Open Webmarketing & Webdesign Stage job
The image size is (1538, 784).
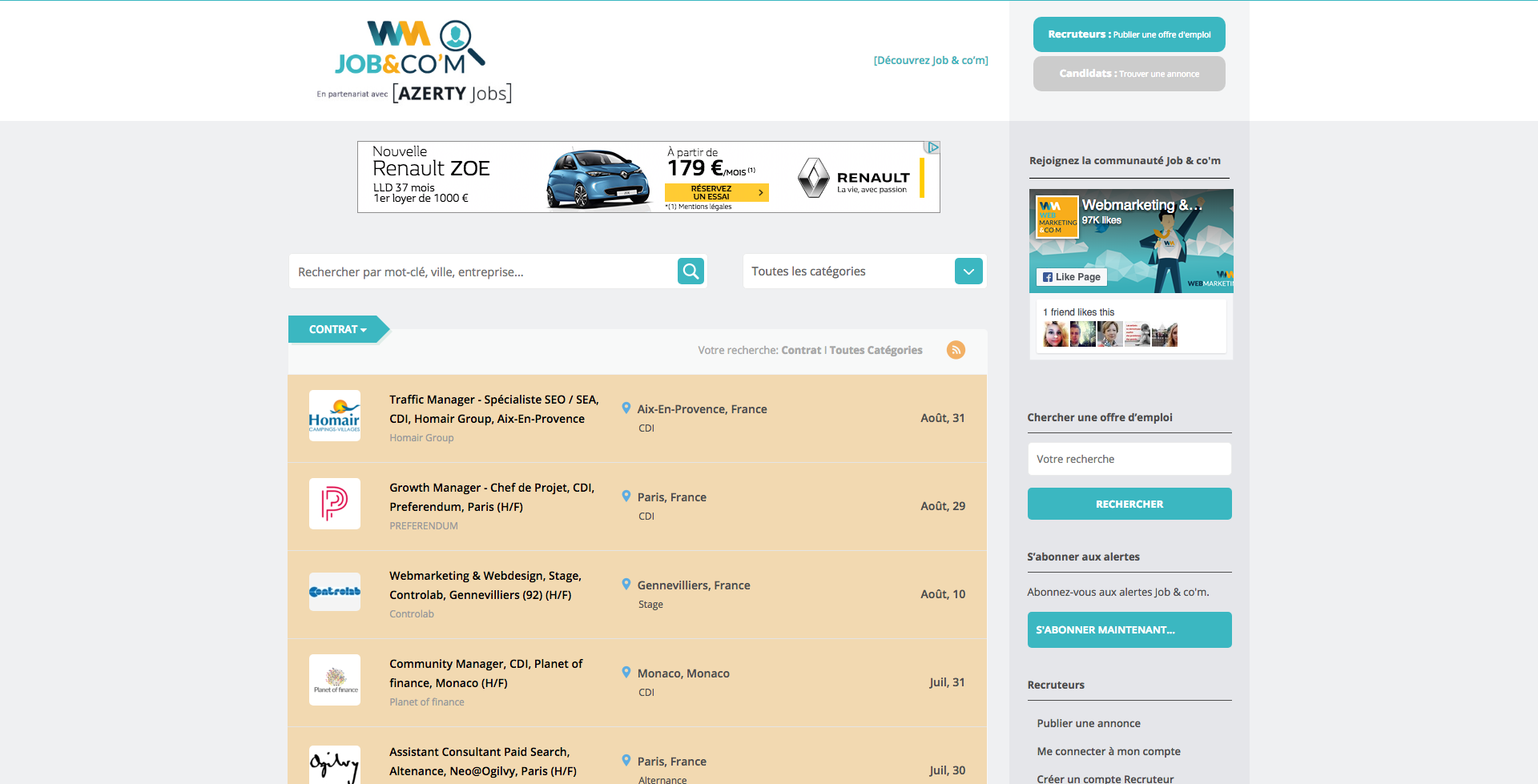485,585
